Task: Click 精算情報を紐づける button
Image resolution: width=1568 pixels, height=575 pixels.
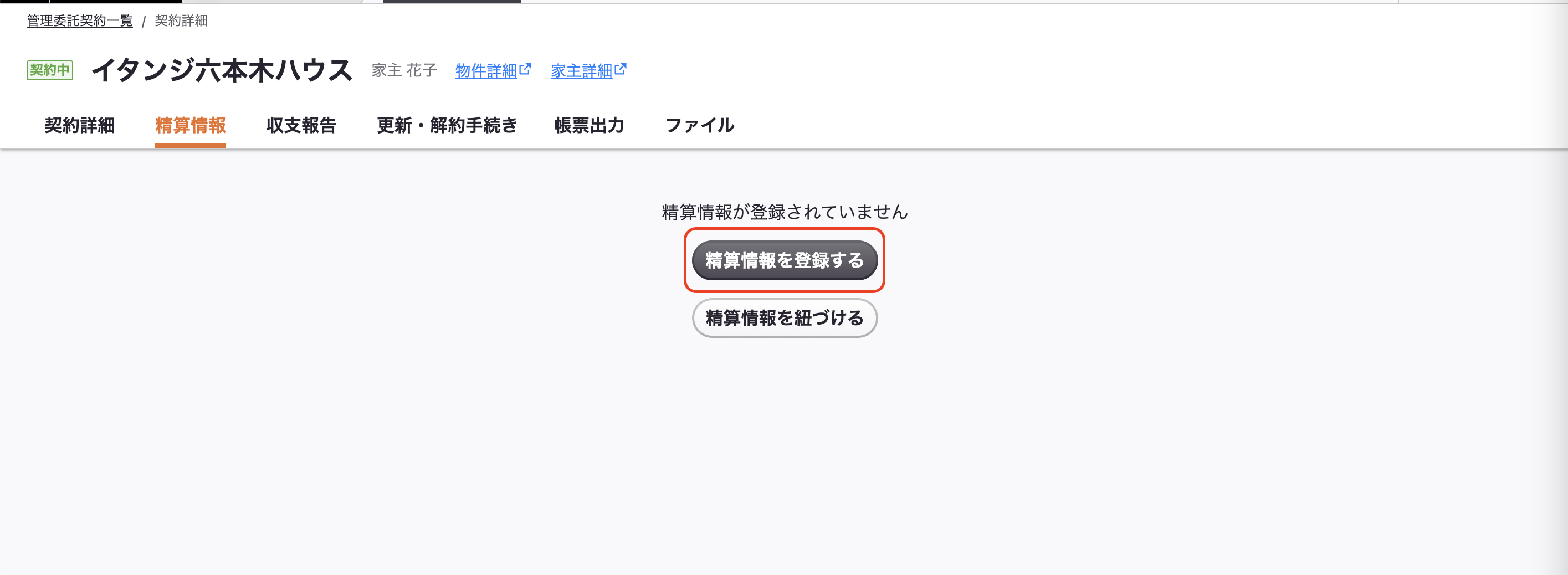Action: (785, 317)
